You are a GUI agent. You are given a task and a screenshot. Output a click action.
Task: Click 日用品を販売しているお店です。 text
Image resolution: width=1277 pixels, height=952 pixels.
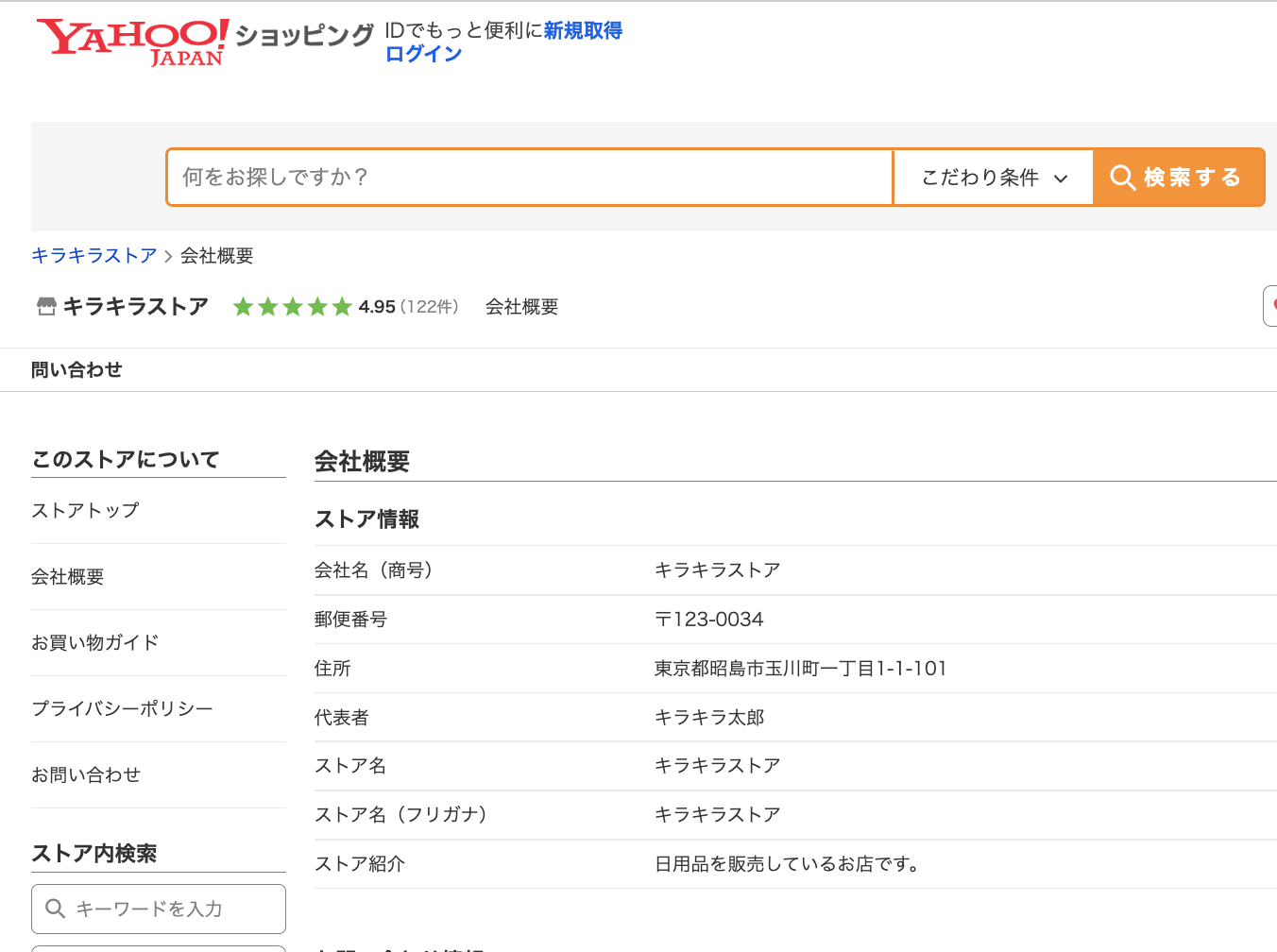click(x=788, y=864)
